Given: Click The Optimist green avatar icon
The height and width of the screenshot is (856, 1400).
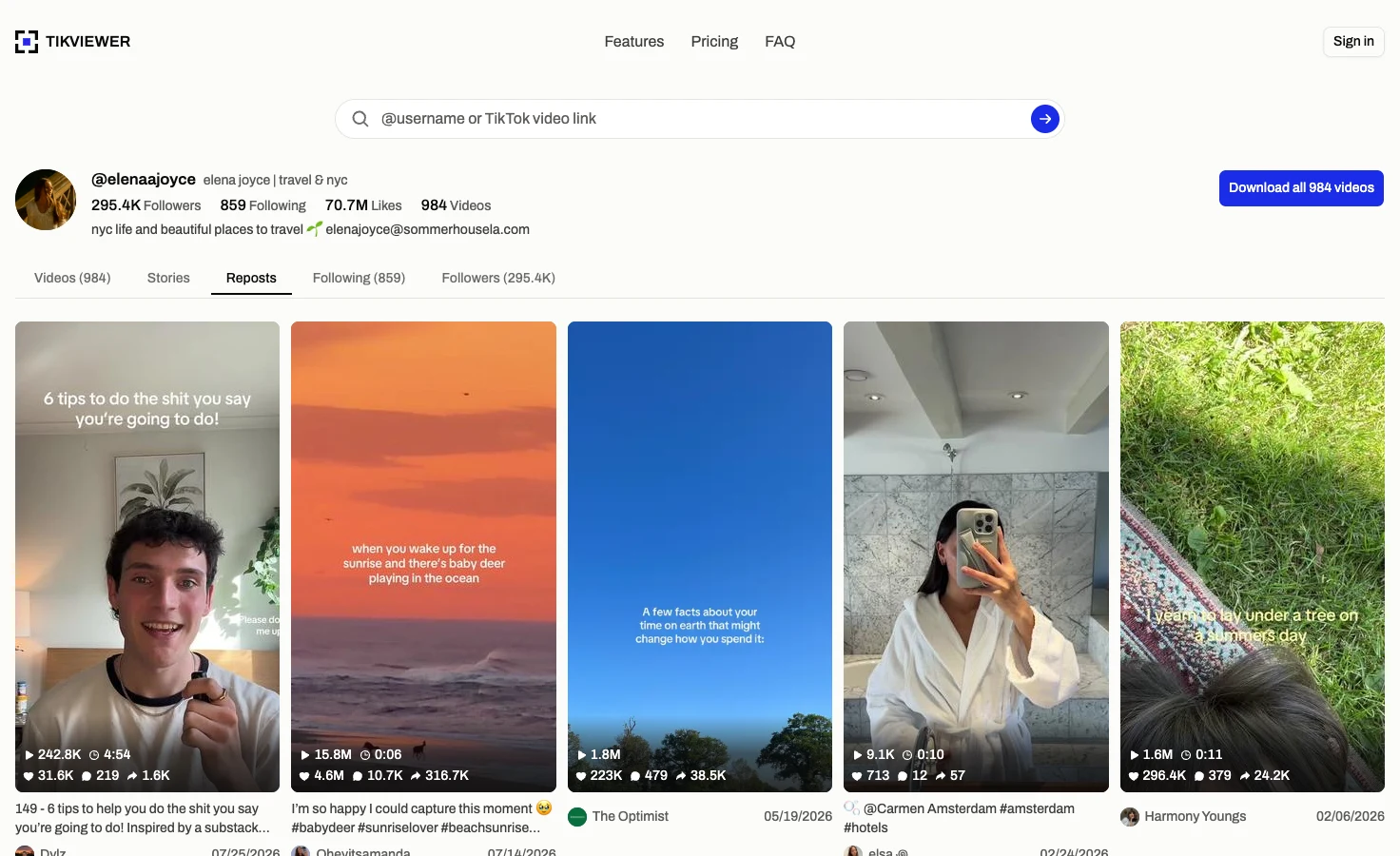Looking at the screenshot, I should (x=577, y=817).
